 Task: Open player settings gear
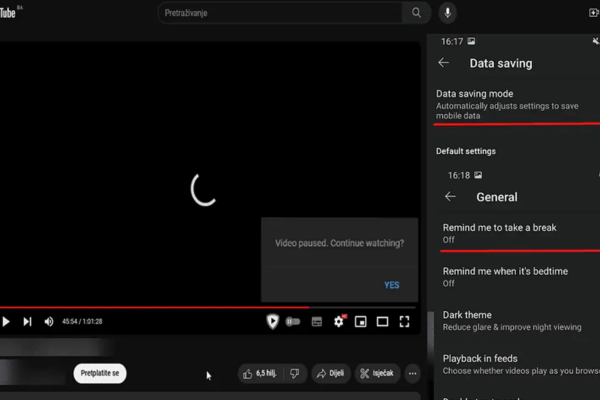point(339,322)
